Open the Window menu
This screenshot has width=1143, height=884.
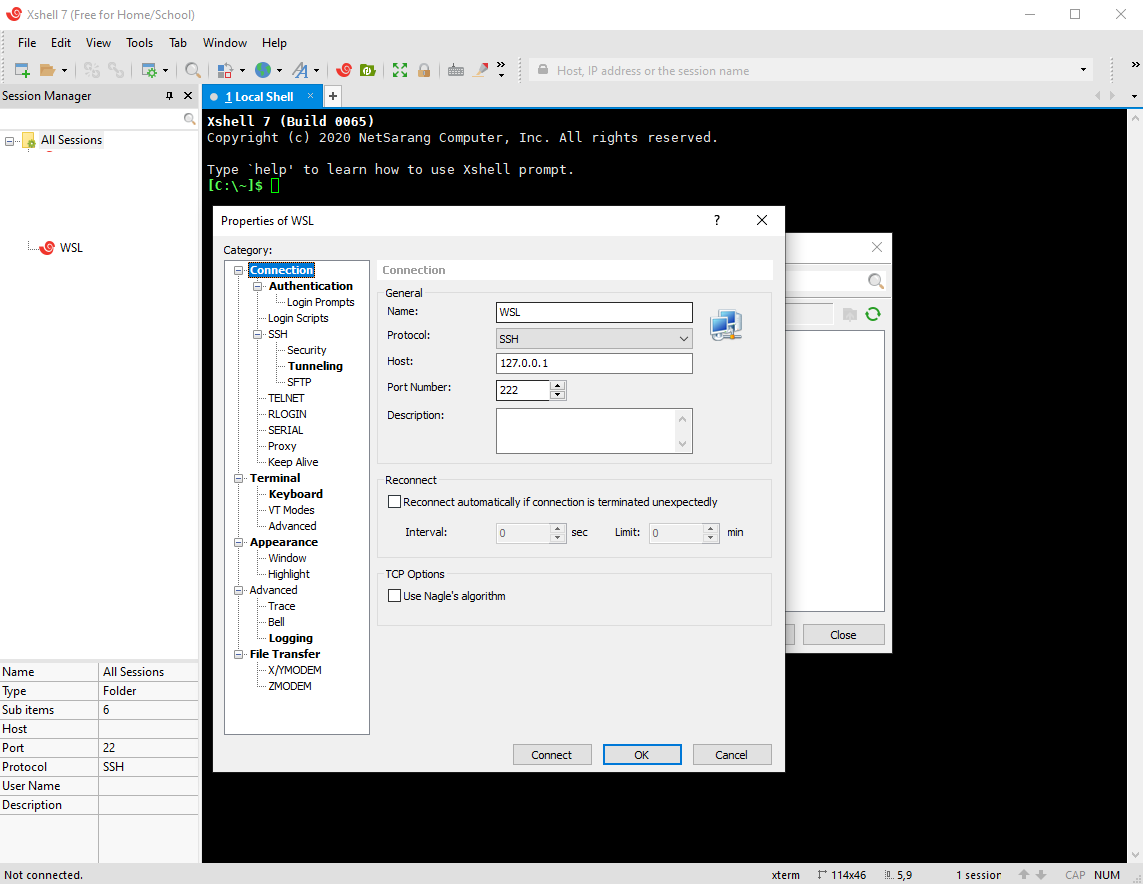[x=225, y=43]
